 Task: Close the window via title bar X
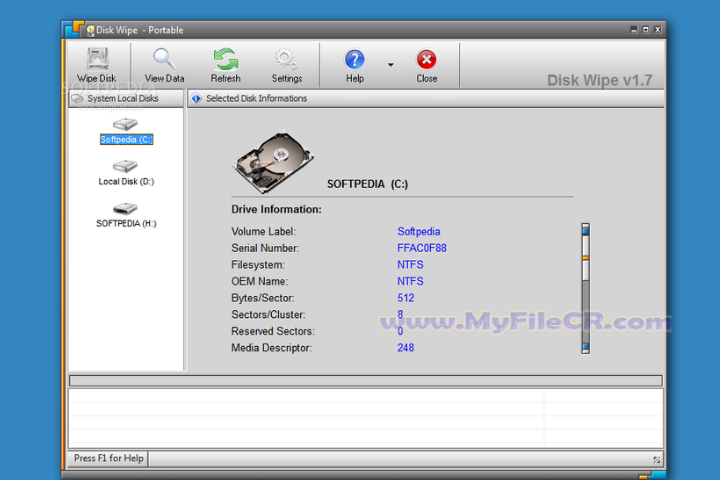[658, 29]
